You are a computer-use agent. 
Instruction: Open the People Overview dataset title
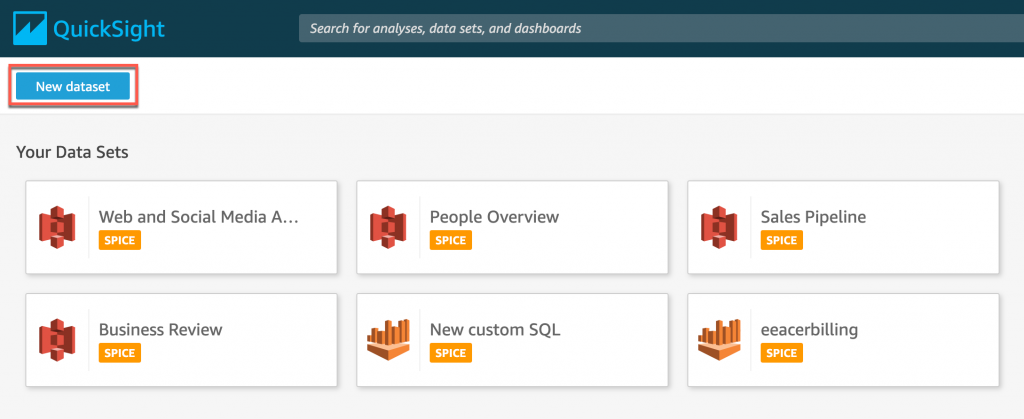pos(494,217)
